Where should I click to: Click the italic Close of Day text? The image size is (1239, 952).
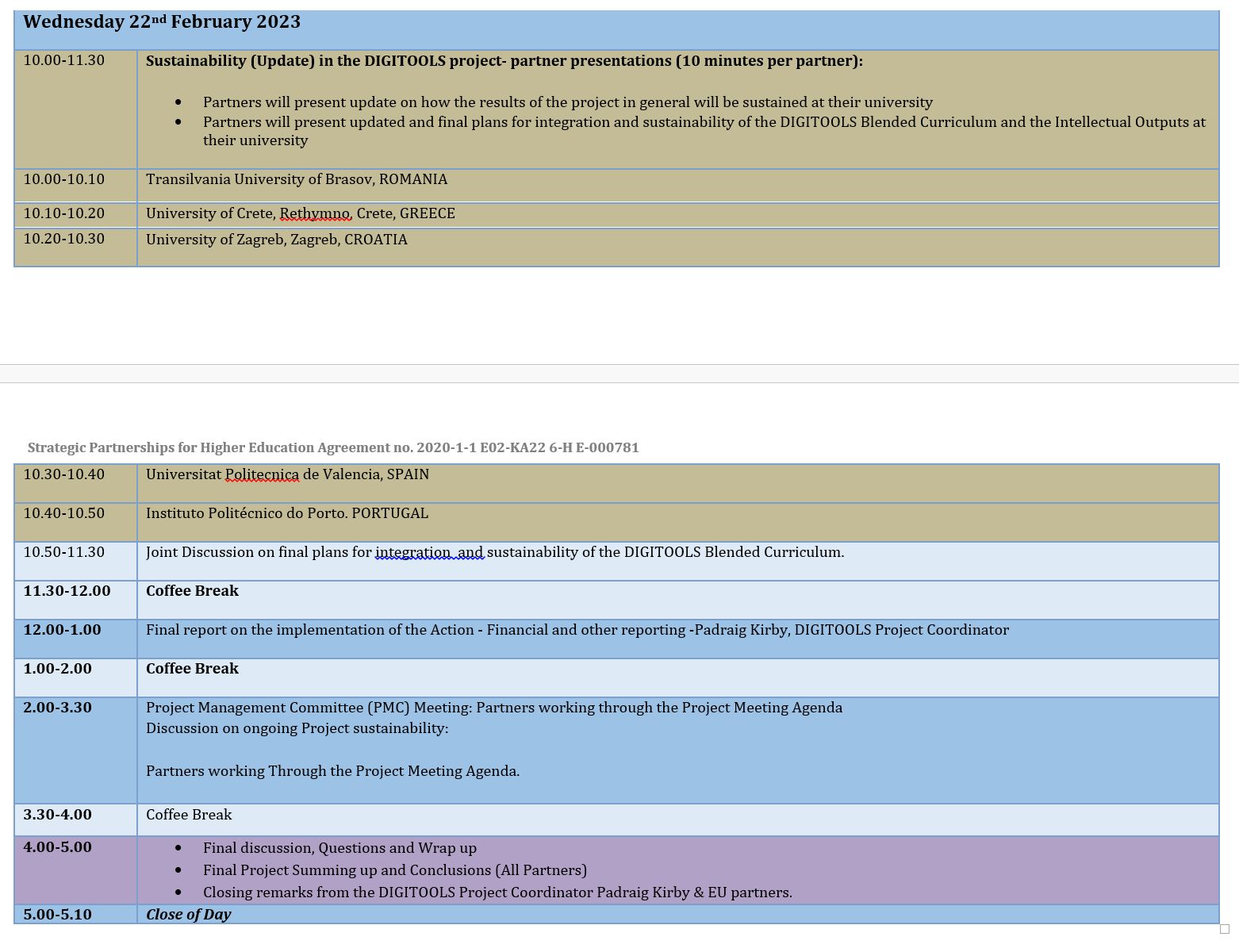(x=188, y=915)
